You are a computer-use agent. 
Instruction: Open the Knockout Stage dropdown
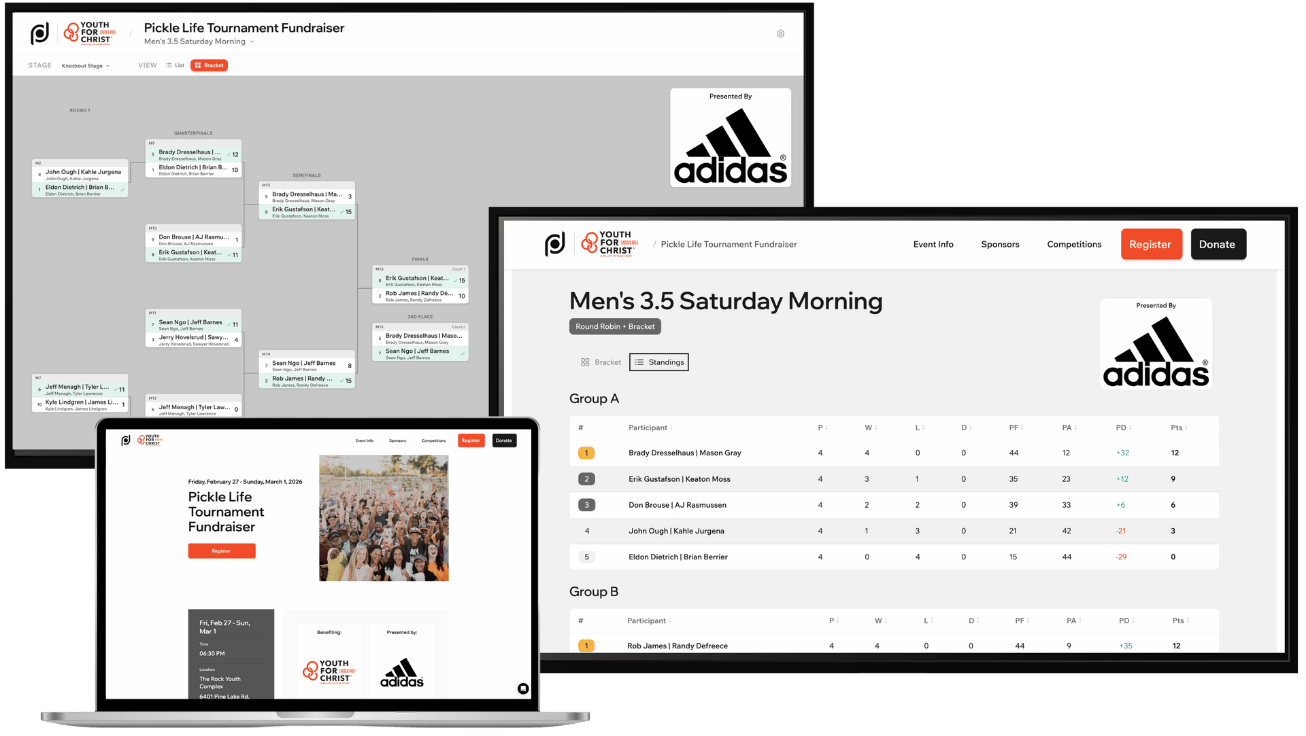click(x=86, y=66)
